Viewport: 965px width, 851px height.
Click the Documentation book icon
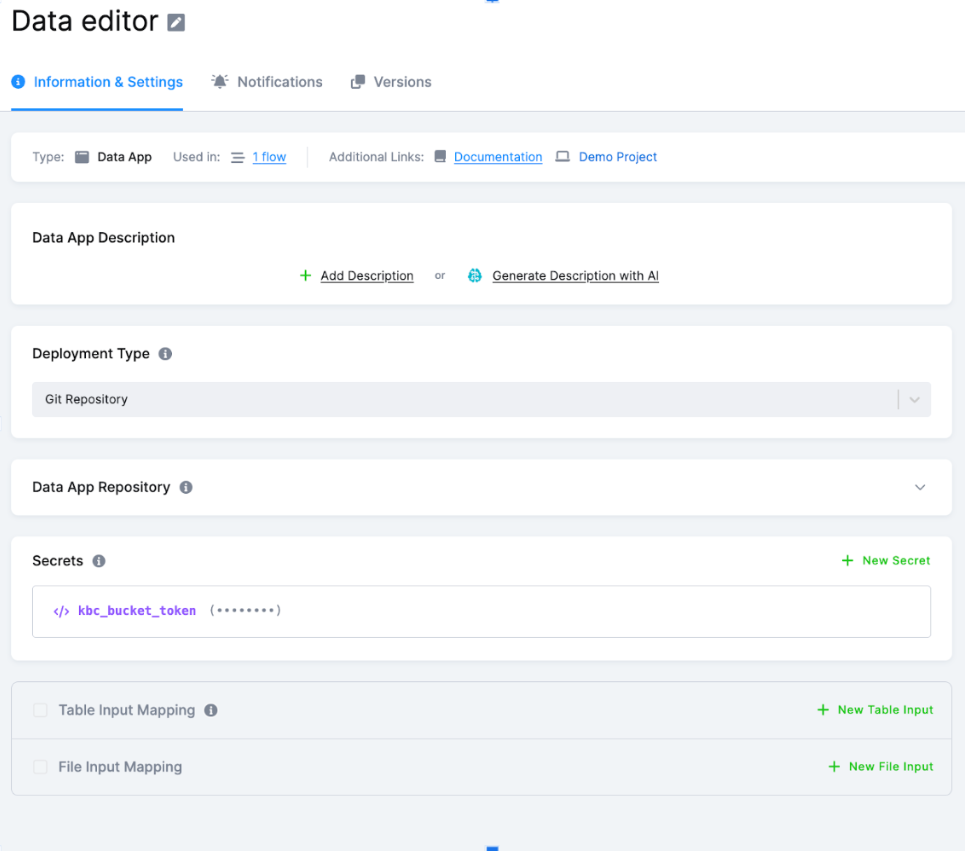441,157
